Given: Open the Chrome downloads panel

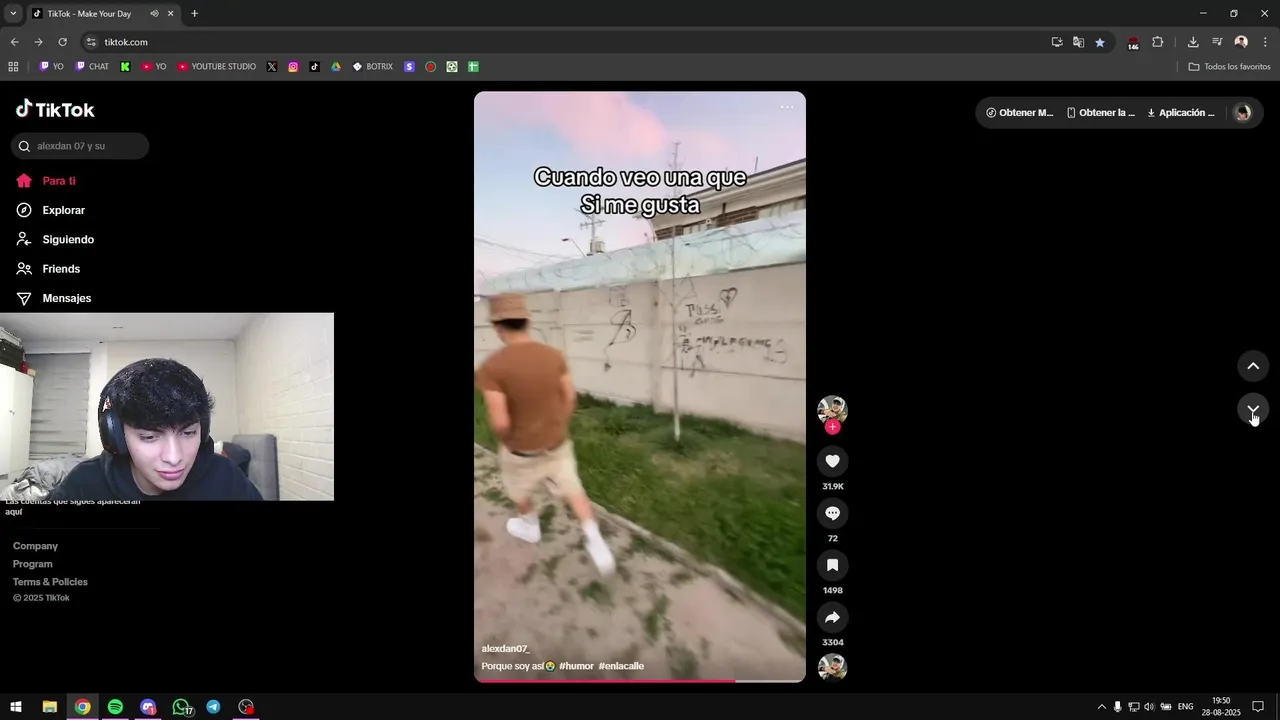Looking at the screenshot, I should coord(1193,42).
